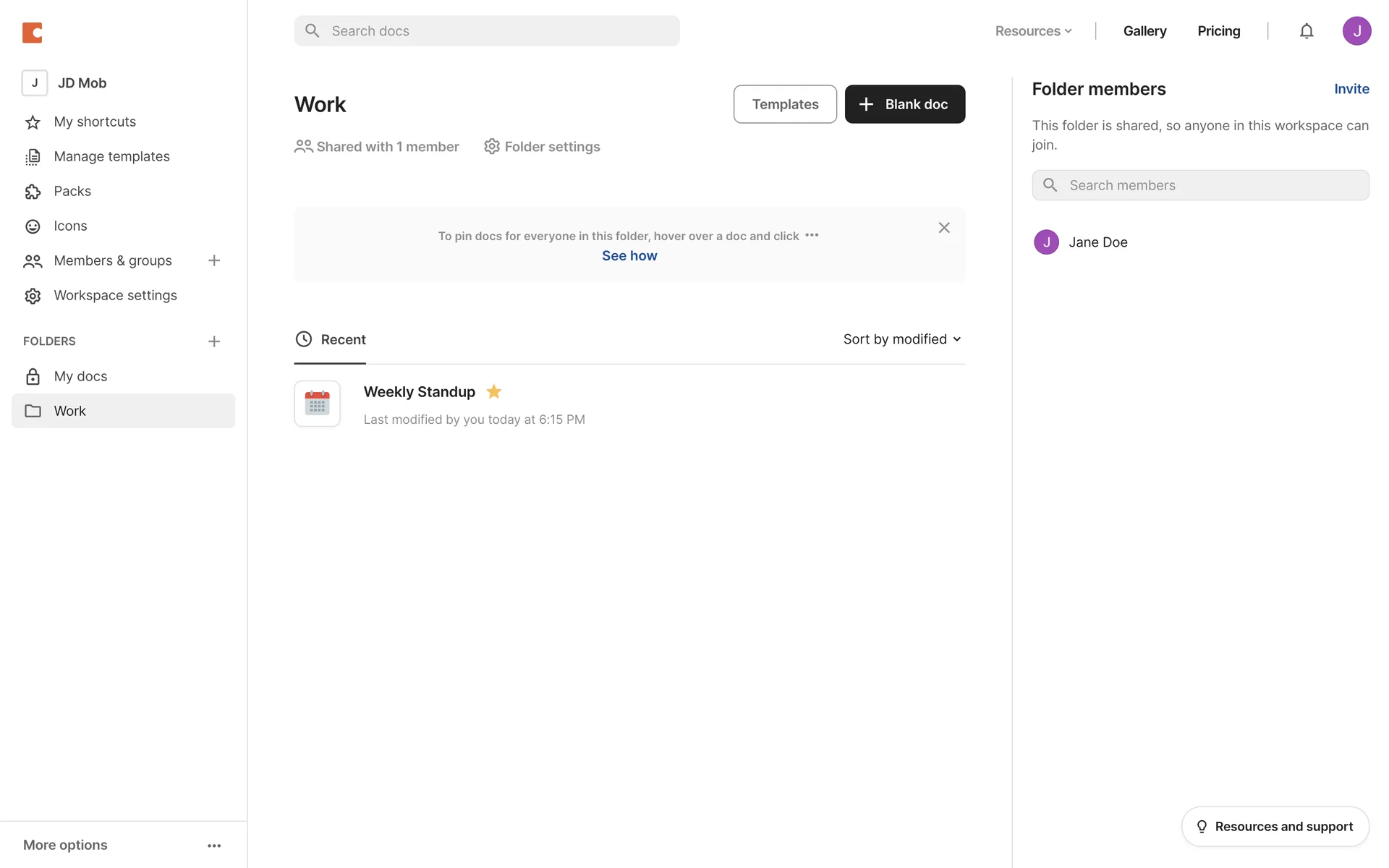Image resolution: width=1389 pixels, height=868 pixels.
Task: Open Folder settings gear
Action: 542,147
